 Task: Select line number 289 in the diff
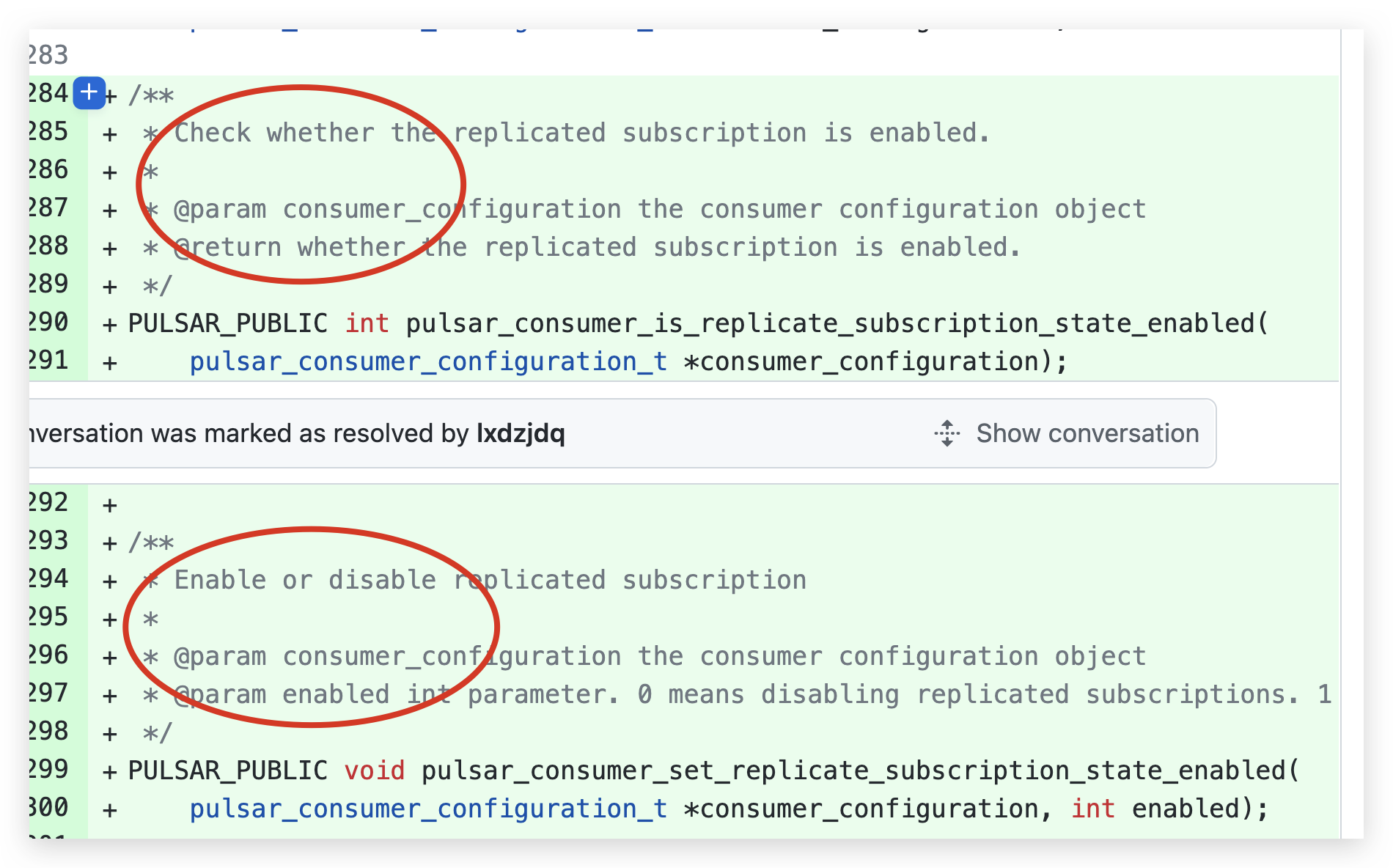49,284
